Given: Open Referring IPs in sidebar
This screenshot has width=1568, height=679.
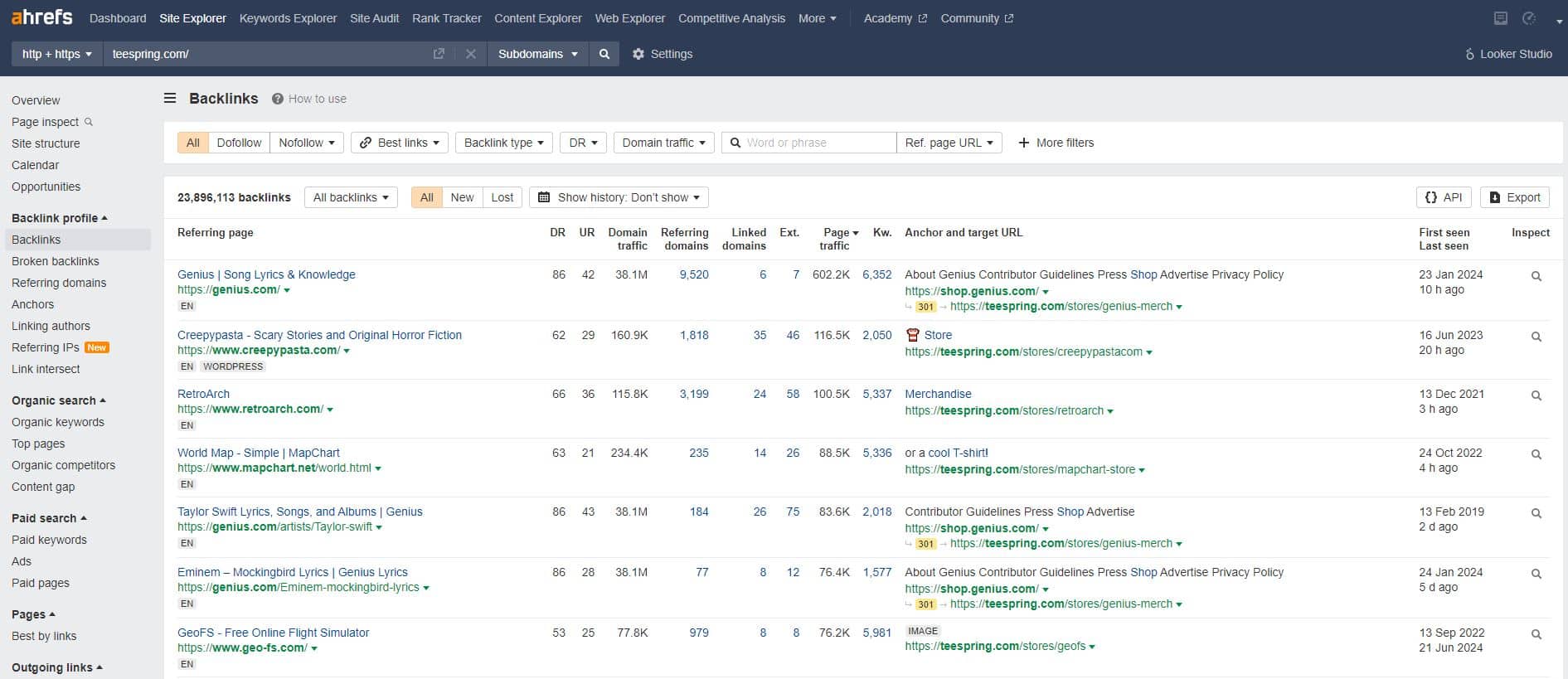Looking at the screenshot, I should pyautogui.click(x=46, y=347).
